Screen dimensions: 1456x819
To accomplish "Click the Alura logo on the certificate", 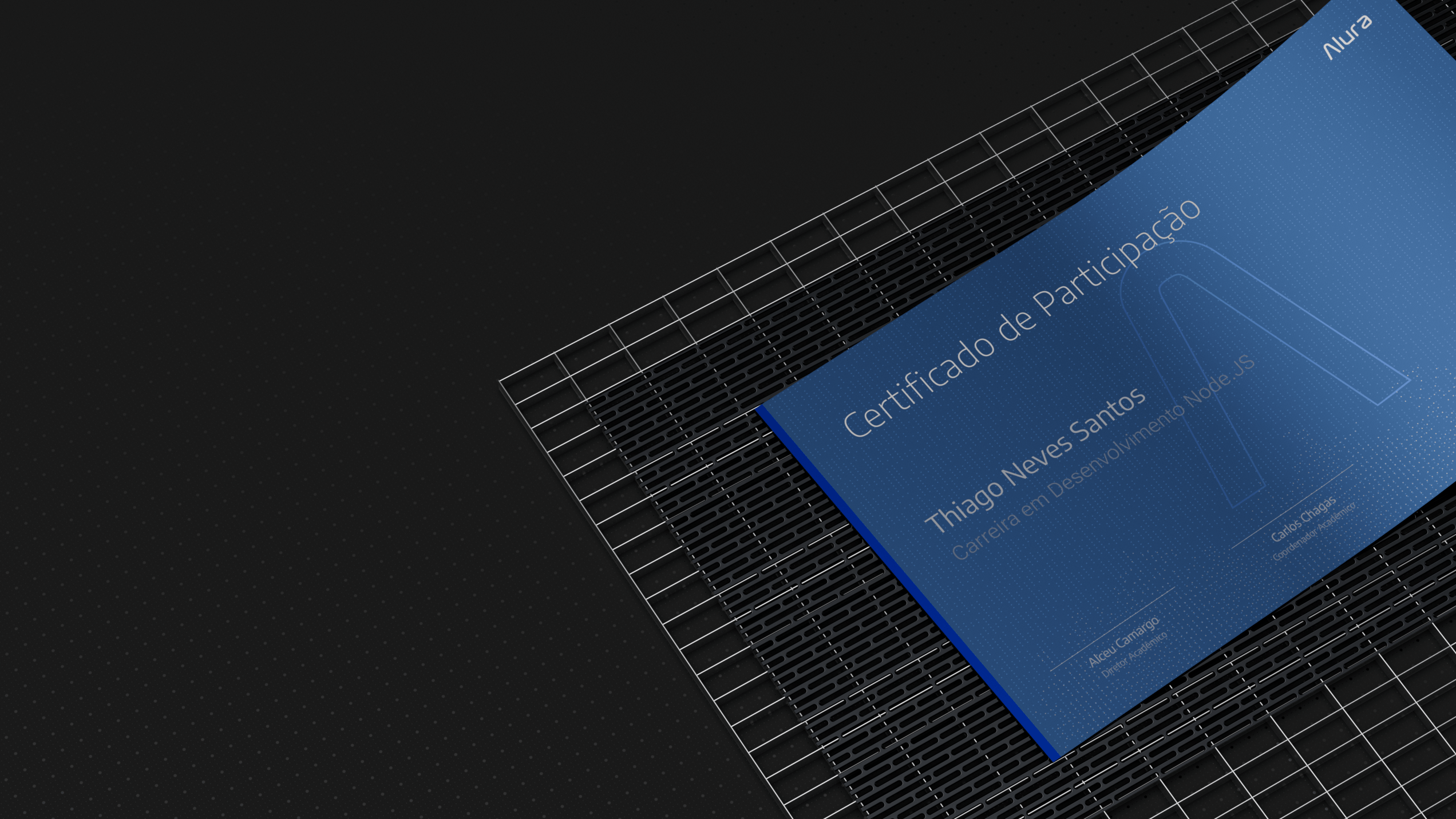I will (1347, 37).
